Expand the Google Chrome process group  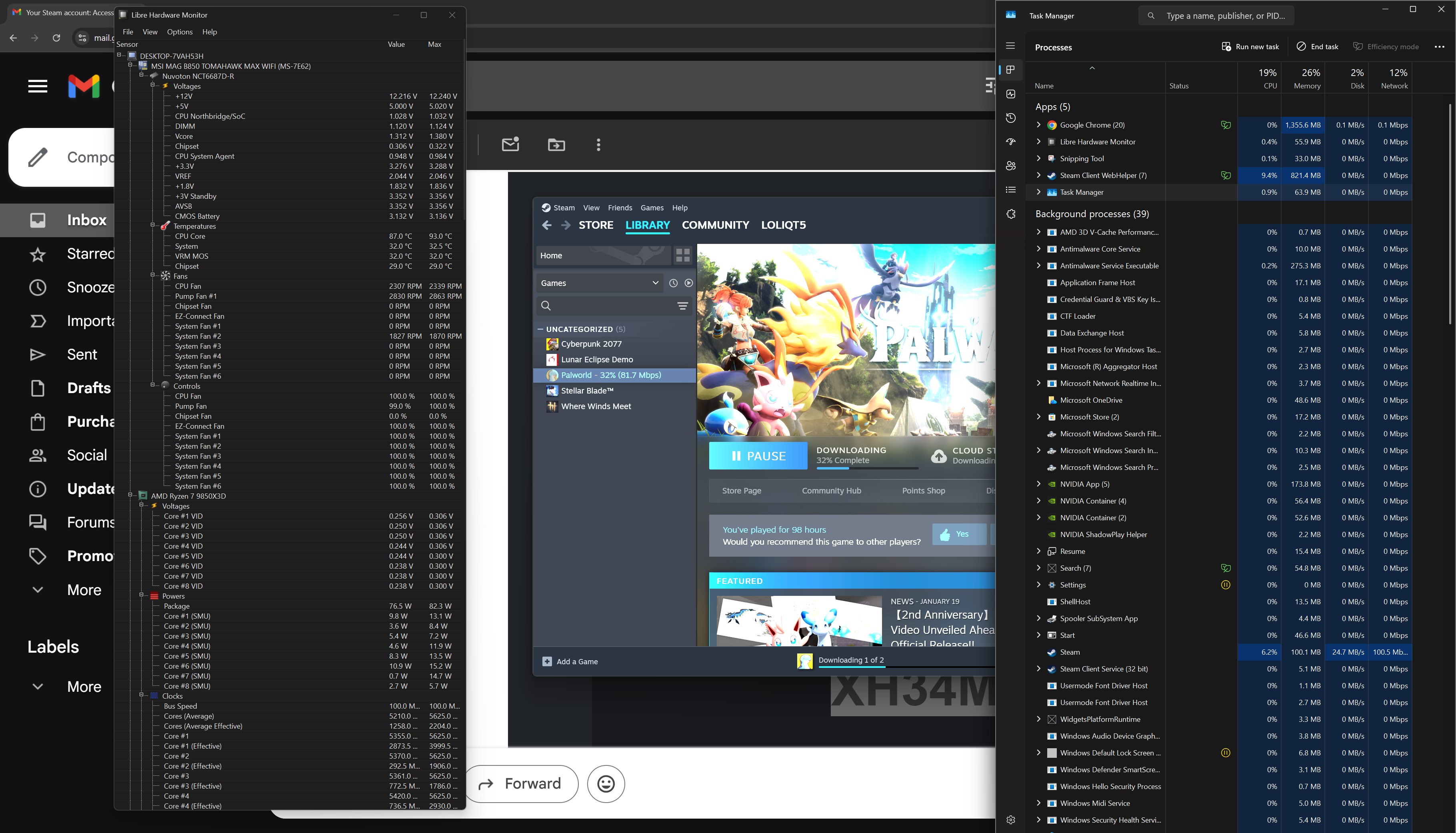tap(1038, 125)
